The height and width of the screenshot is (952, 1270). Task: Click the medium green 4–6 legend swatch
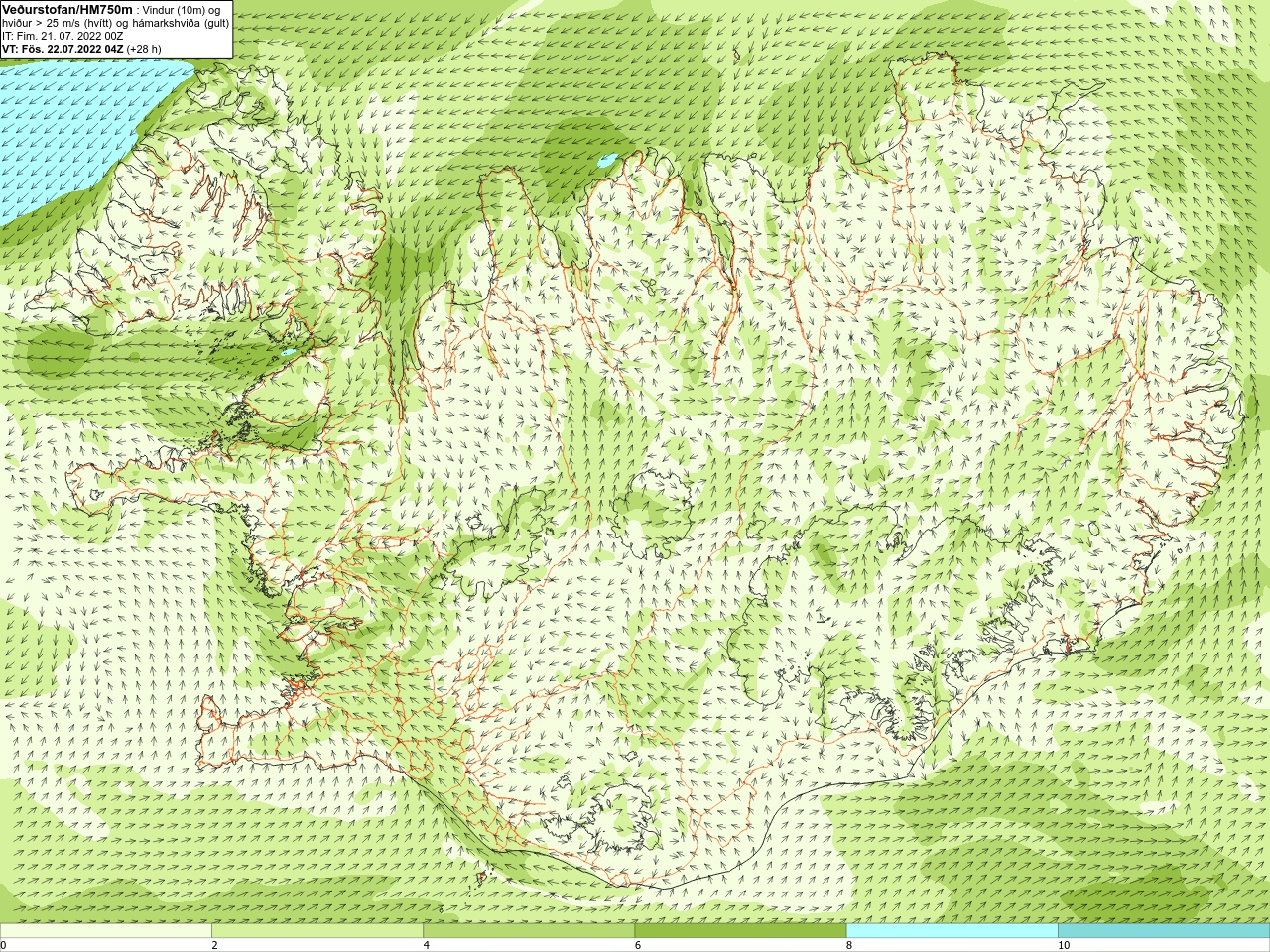tap(529, 931)
